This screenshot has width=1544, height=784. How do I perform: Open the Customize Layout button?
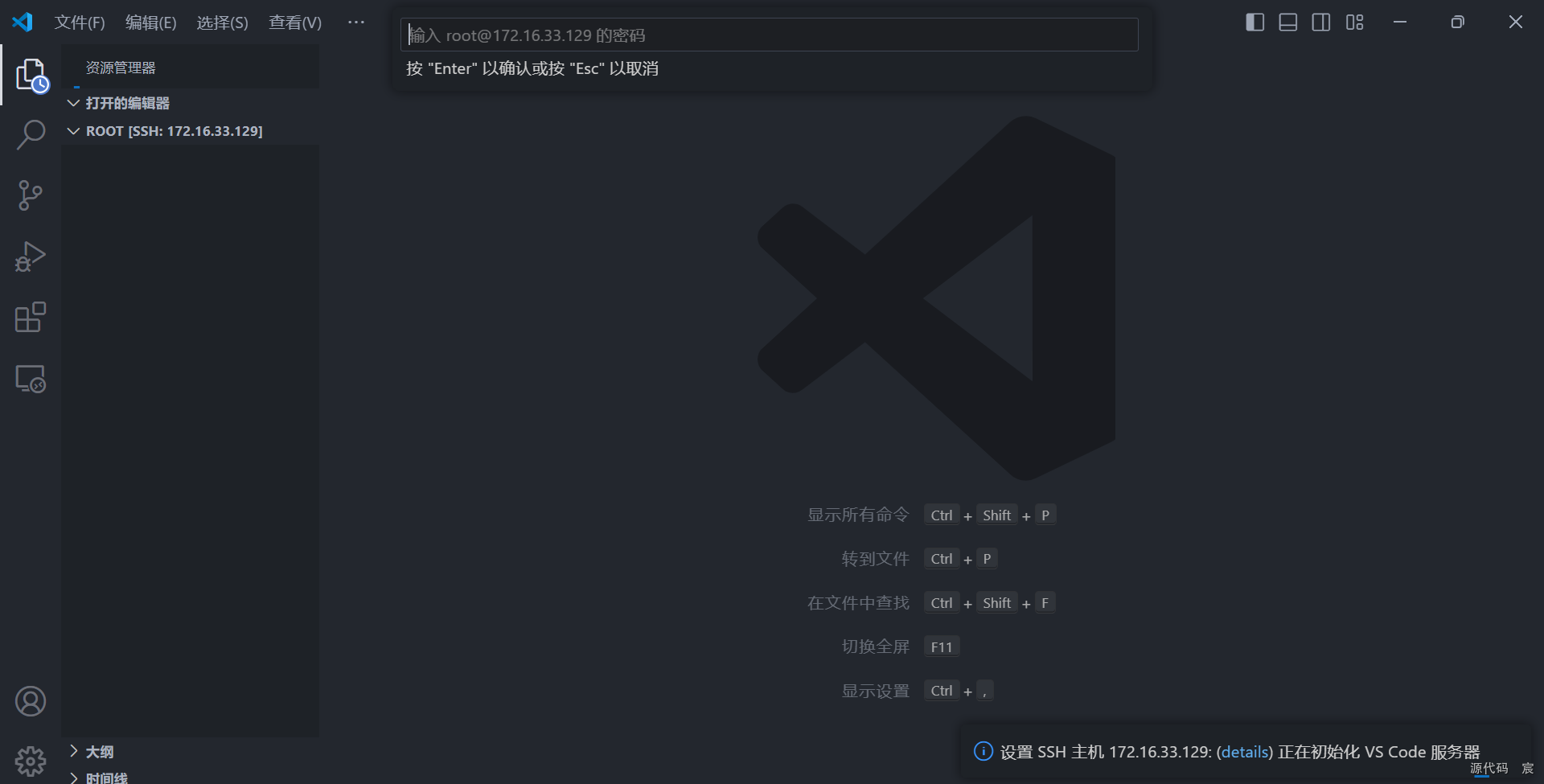(x=1354, y=22)
